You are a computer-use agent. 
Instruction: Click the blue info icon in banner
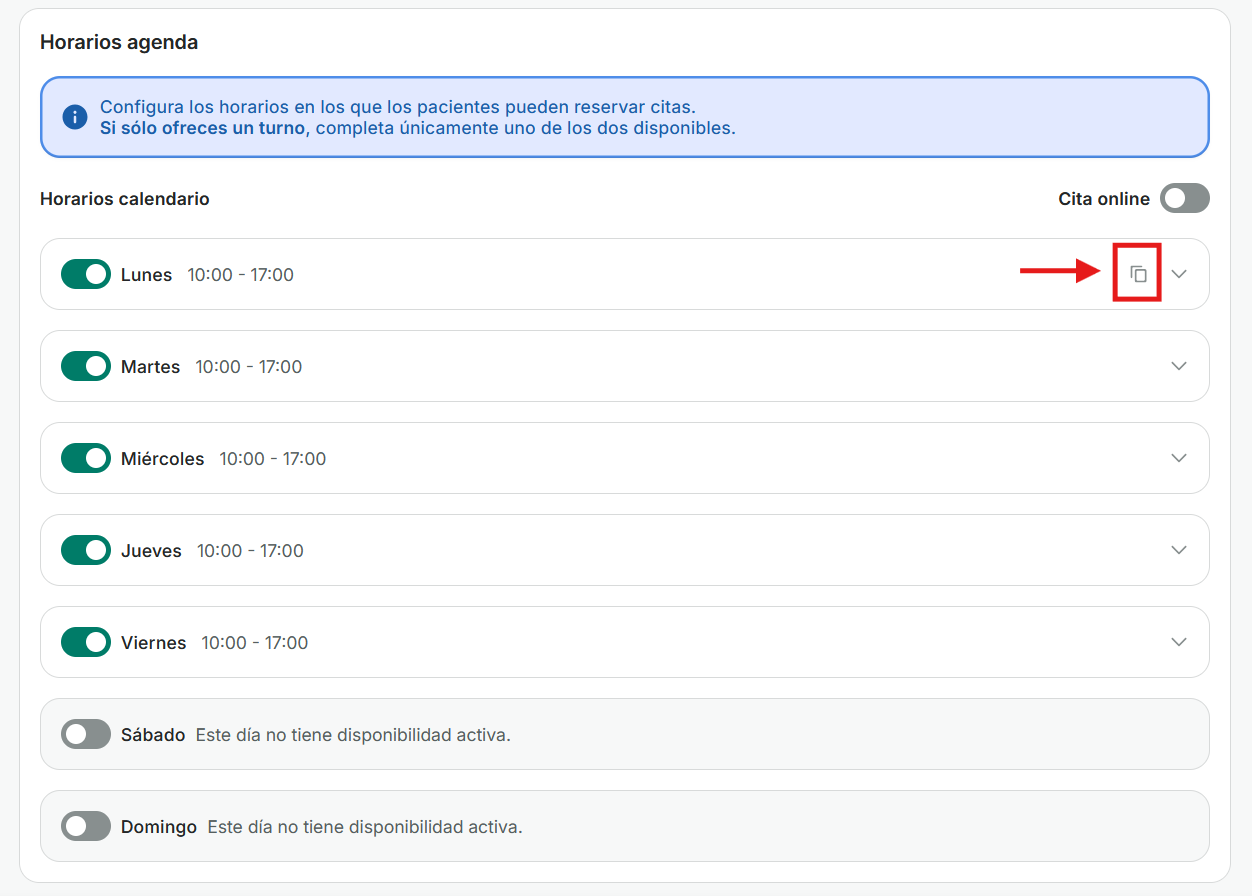(x=75, y=117)
